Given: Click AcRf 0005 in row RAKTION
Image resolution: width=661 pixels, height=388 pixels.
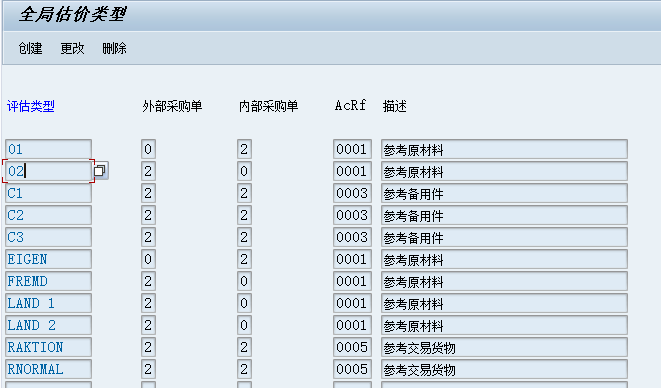Looking at the screenshot, I should click(x=352, y=346).
